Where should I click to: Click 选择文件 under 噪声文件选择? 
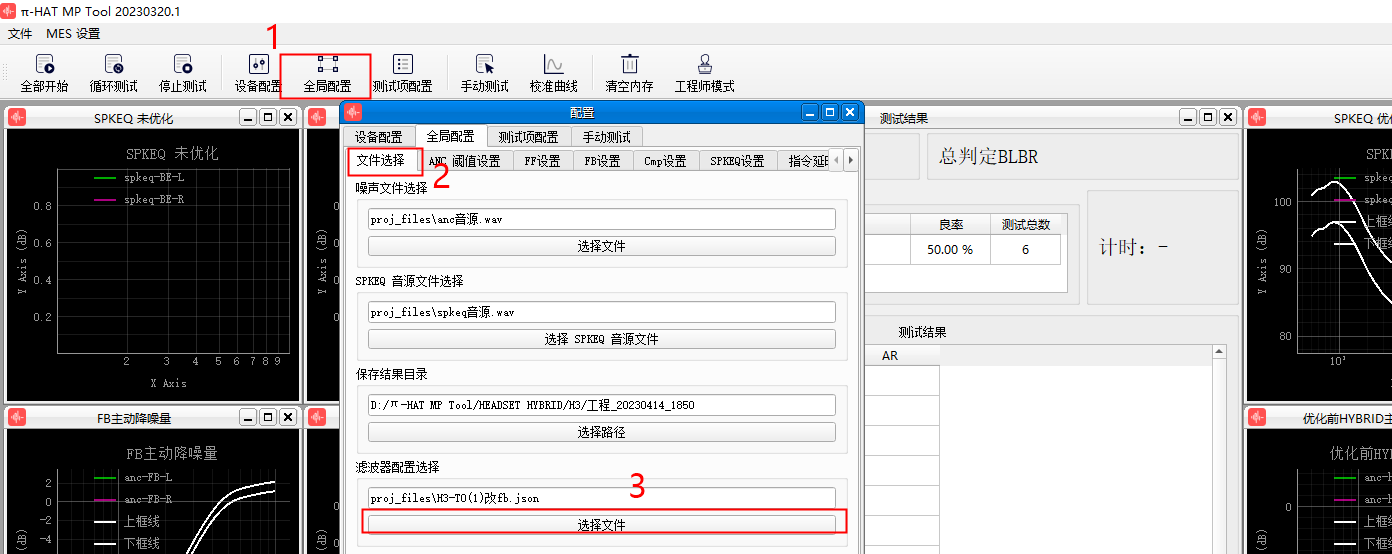(x=602, y=246)
